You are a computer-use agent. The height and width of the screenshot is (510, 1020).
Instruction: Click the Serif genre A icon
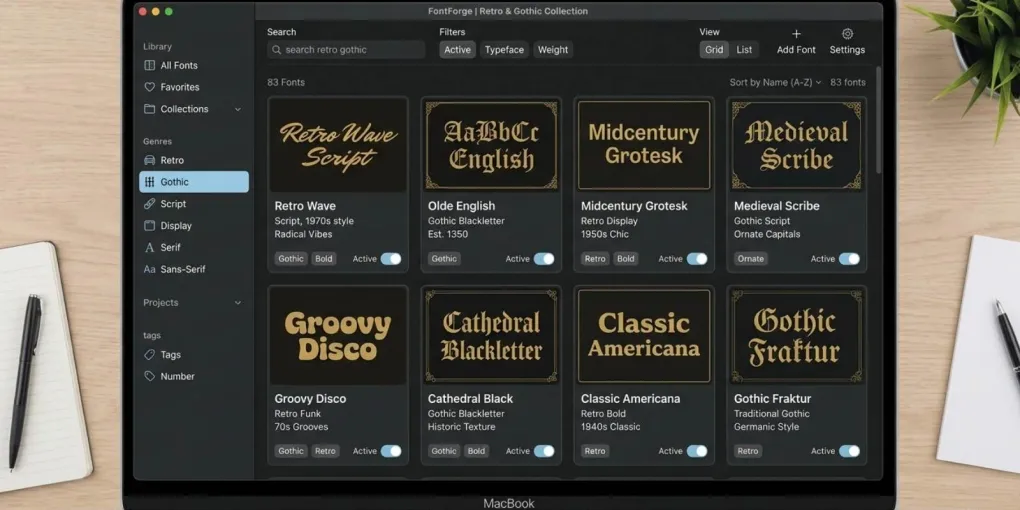click(x=150, y=247)
